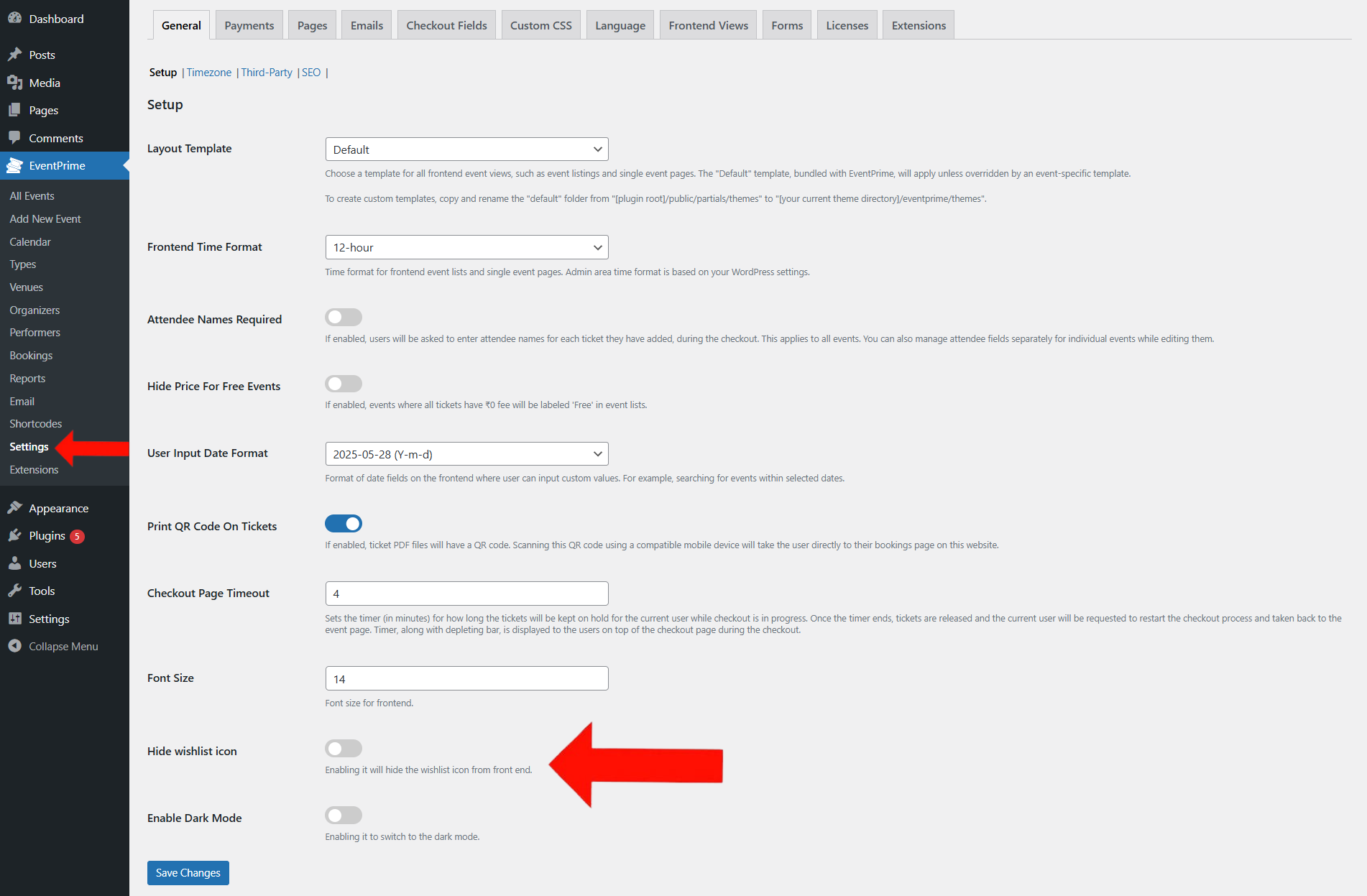Click the Pages icon in sidebar
The image size is (1367, 896).
14,110
